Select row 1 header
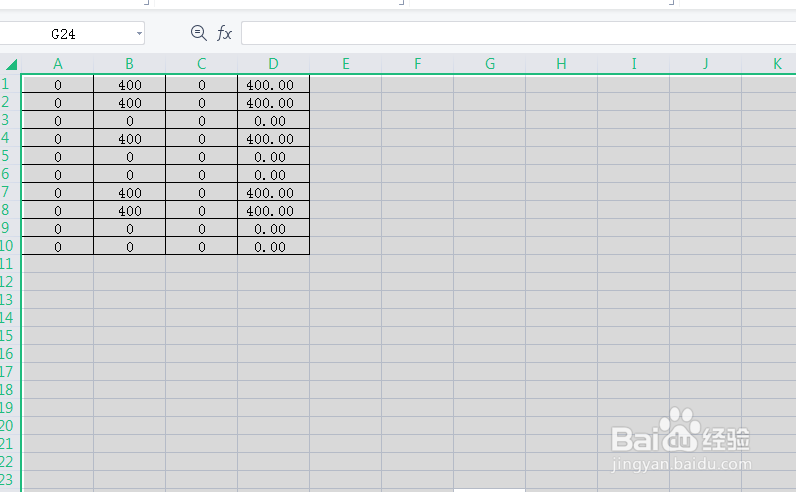796x492 pixels. pyautogui.click(x=10, y=84)
